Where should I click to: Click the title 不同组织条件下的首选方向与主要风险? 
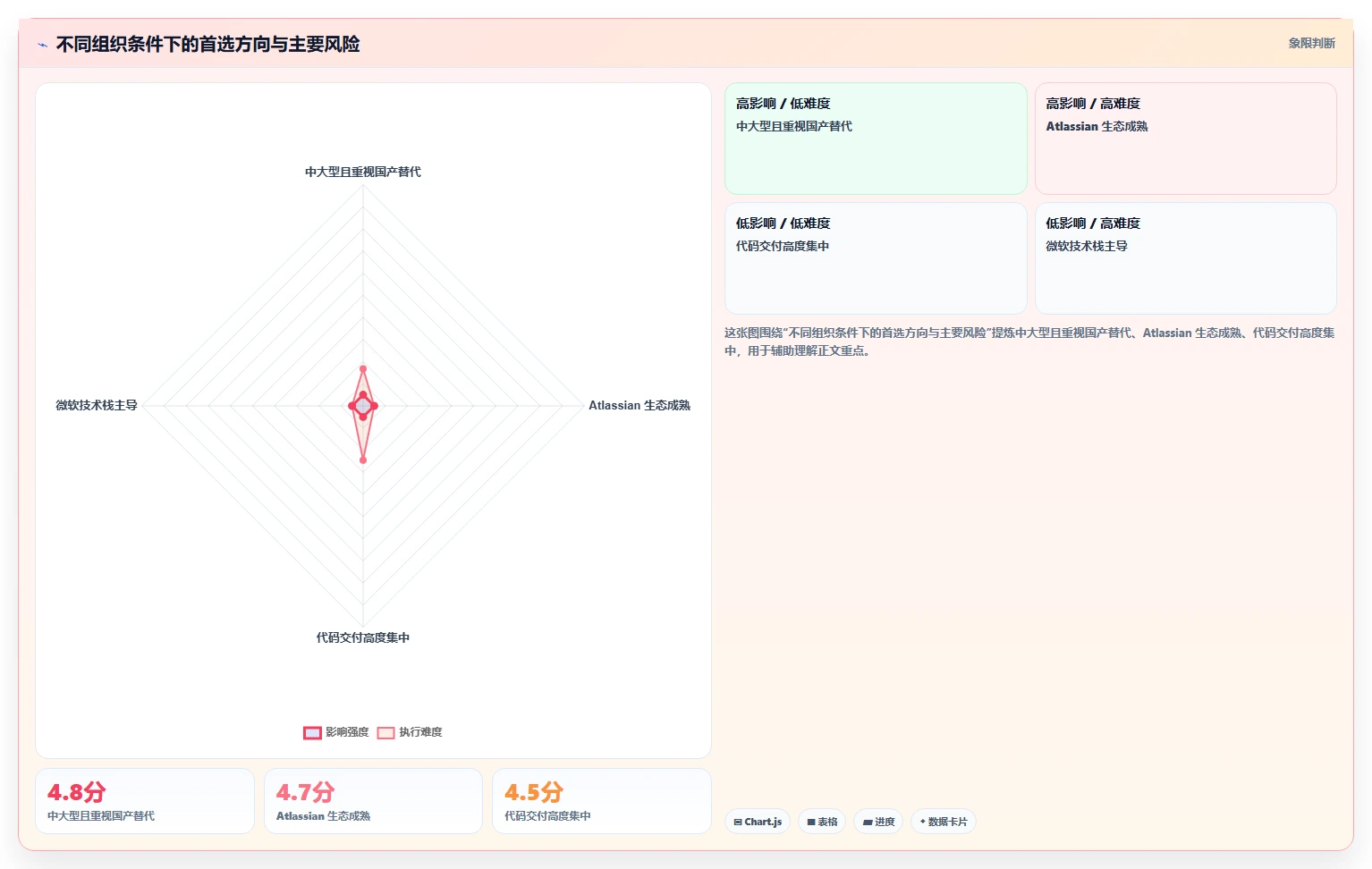(207, 44)
